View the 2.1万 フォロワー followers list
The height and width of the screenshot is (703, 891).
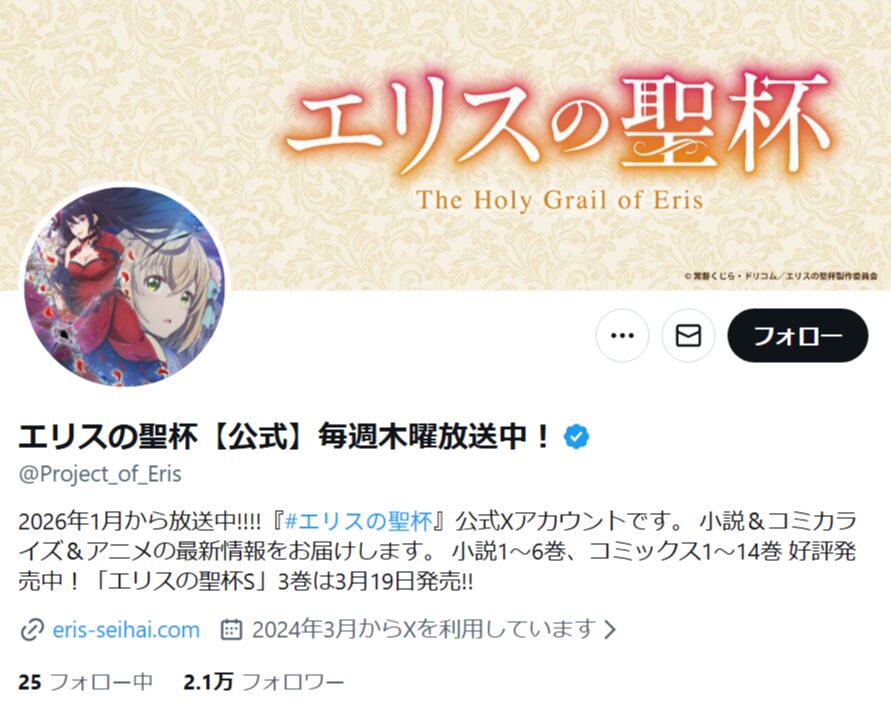(x=264, y=681)
